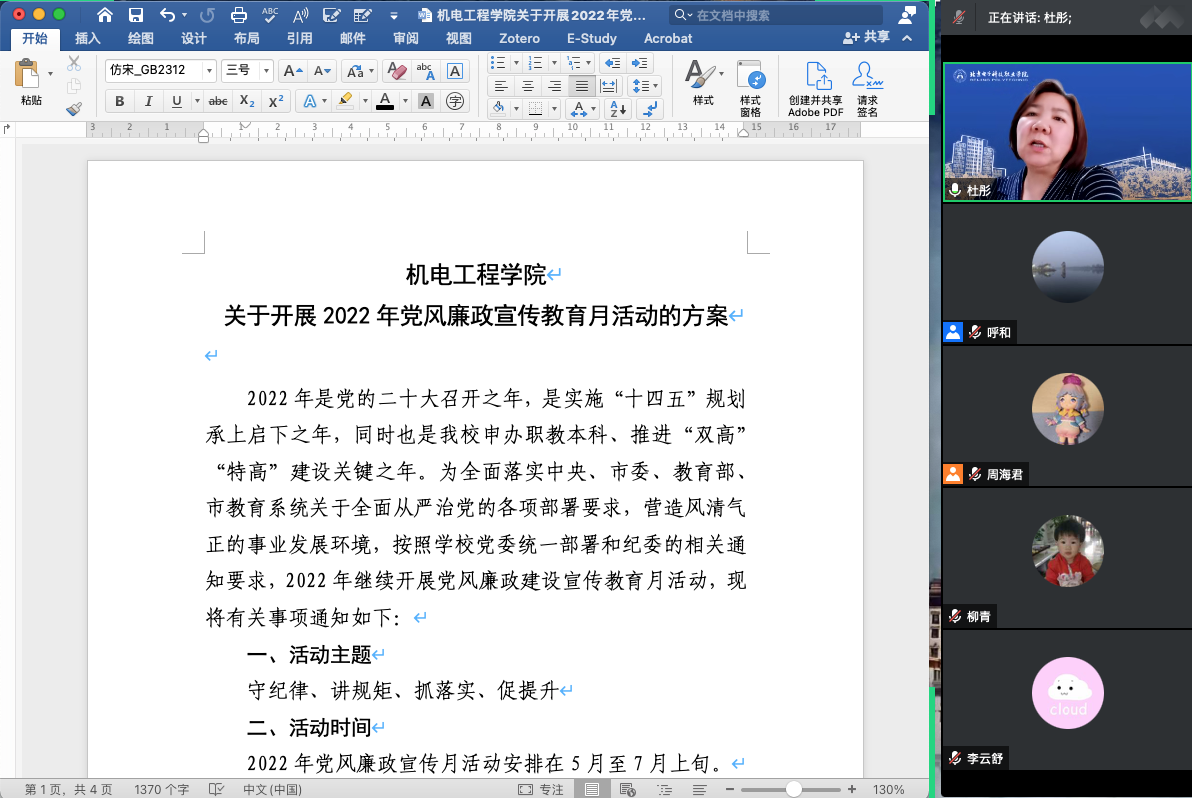Click the zoom slider in status bar
Image resolution: width=1192 pixels, height=798 pixels.
coord(793,789)
